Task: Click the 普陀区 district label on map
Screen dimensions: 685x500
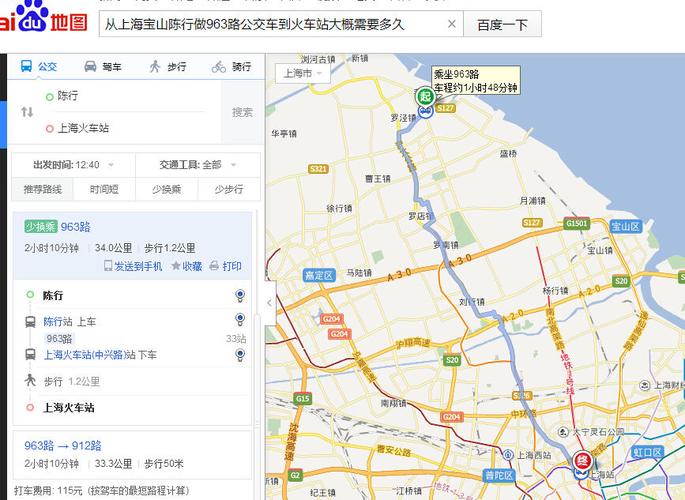Action: tap(498, 475)
